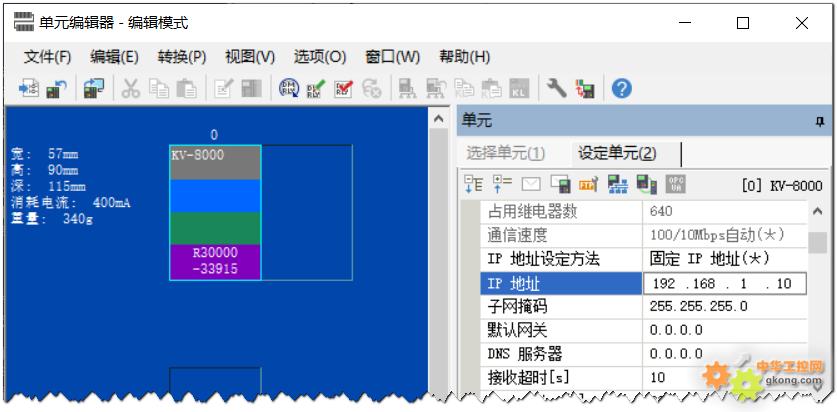This screenshot has width=837, height=412.
Task: Click the greyed K paste icon
Action: coord(492,89)
